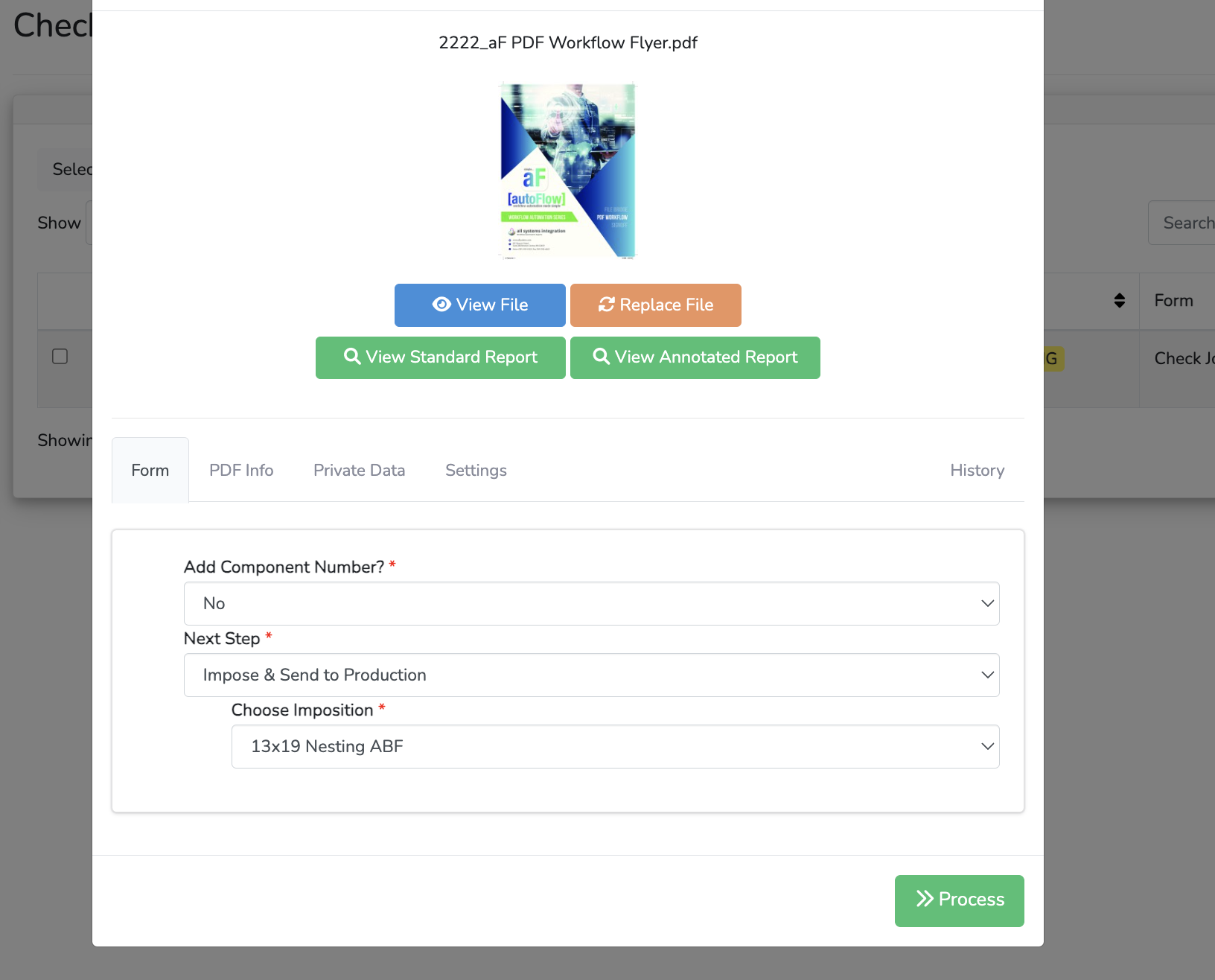Click the eye icon on View File
Image resolution: width=1215 pixels, height=980 pixels.
(x=441, y=305)
